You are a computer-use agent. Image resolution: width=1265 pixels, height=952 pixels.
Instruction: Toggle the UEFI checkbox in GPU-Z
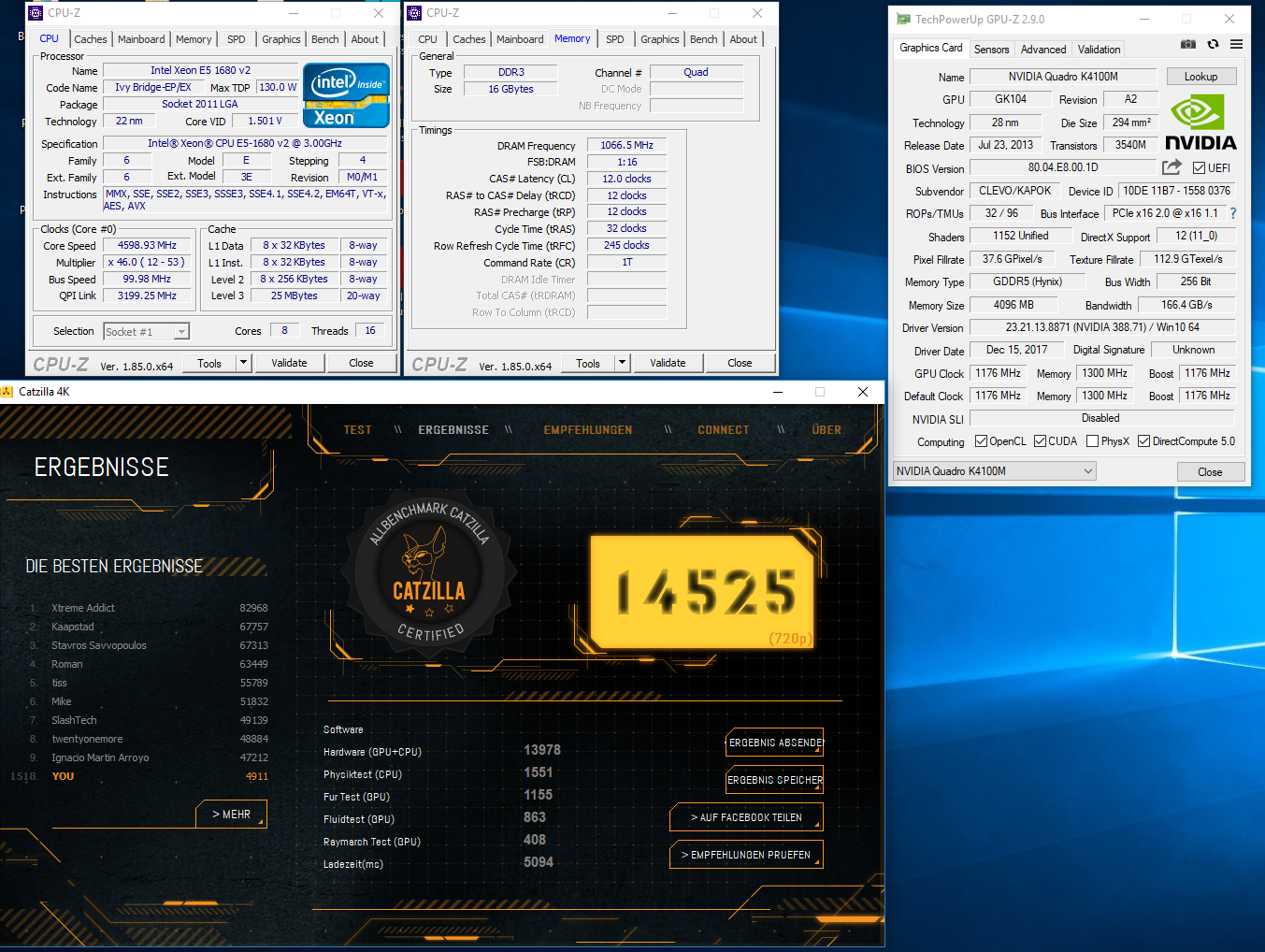coord(1199,168)
